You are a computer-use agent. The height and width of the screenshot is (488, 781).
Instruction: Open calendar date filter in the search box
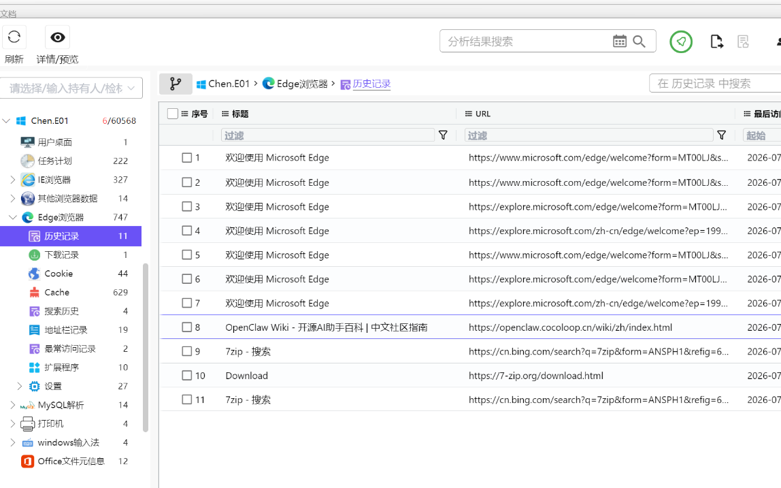point(619,41)
